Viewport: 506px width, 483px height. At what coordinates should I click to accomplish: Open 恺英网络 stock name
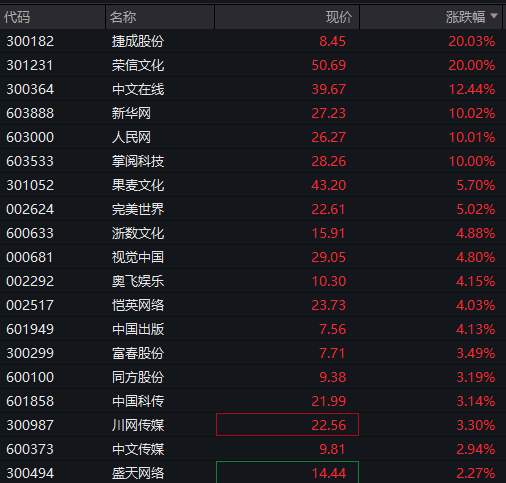click(x=138, y=305)
